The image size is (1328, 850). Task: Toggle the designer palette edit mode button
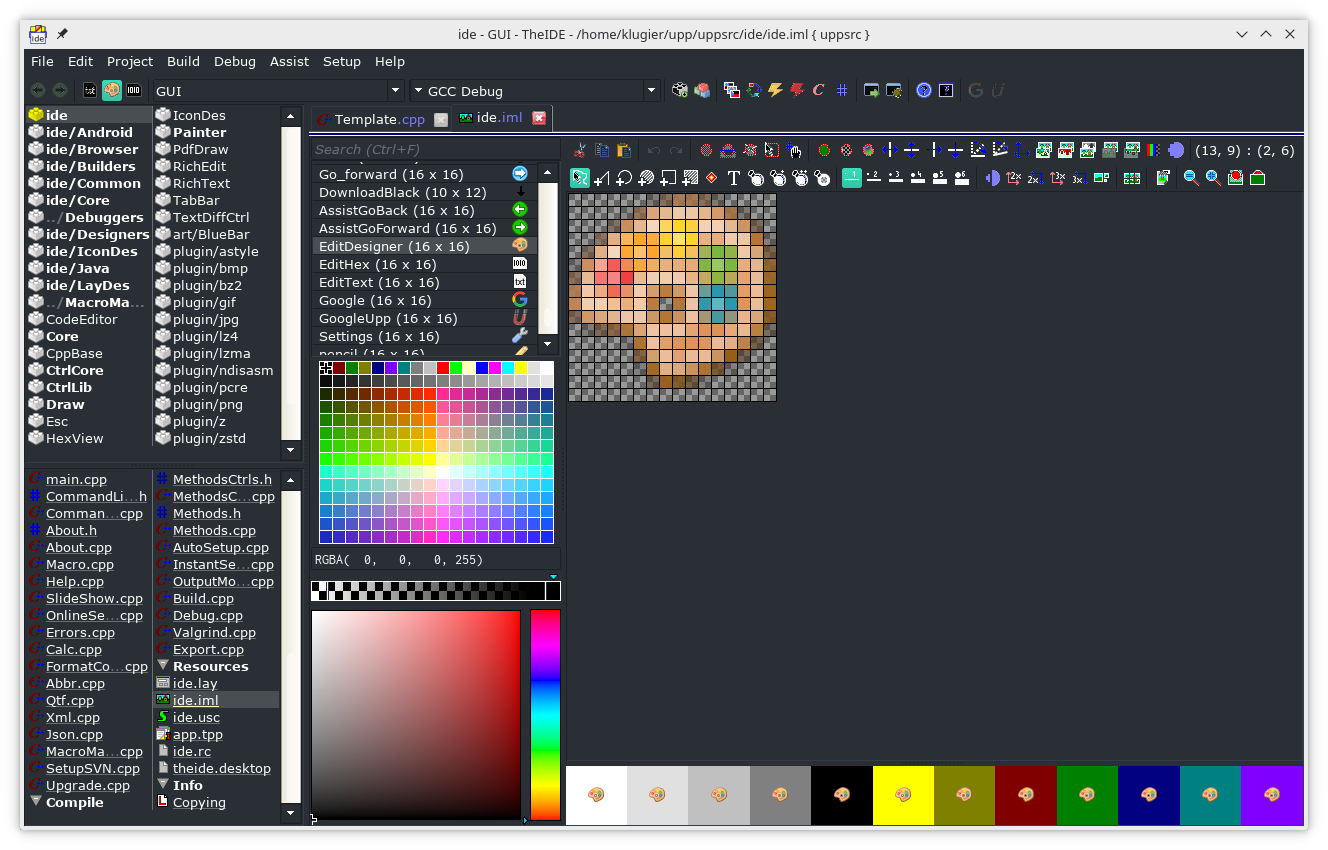pyautogui.click(x=111, y=90)
